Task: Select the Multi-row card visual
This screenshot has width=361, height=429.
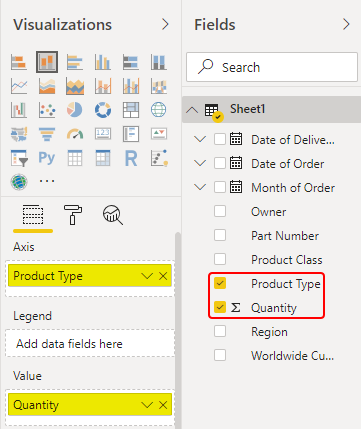Action: tap(131, 134)
